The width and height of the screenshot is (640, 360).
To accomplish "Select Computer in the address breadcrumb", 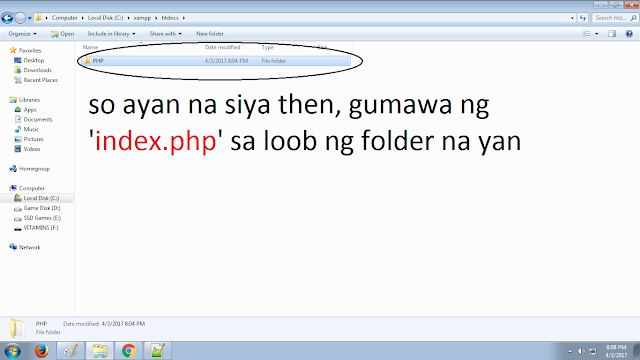I will (x=64, y=18).
